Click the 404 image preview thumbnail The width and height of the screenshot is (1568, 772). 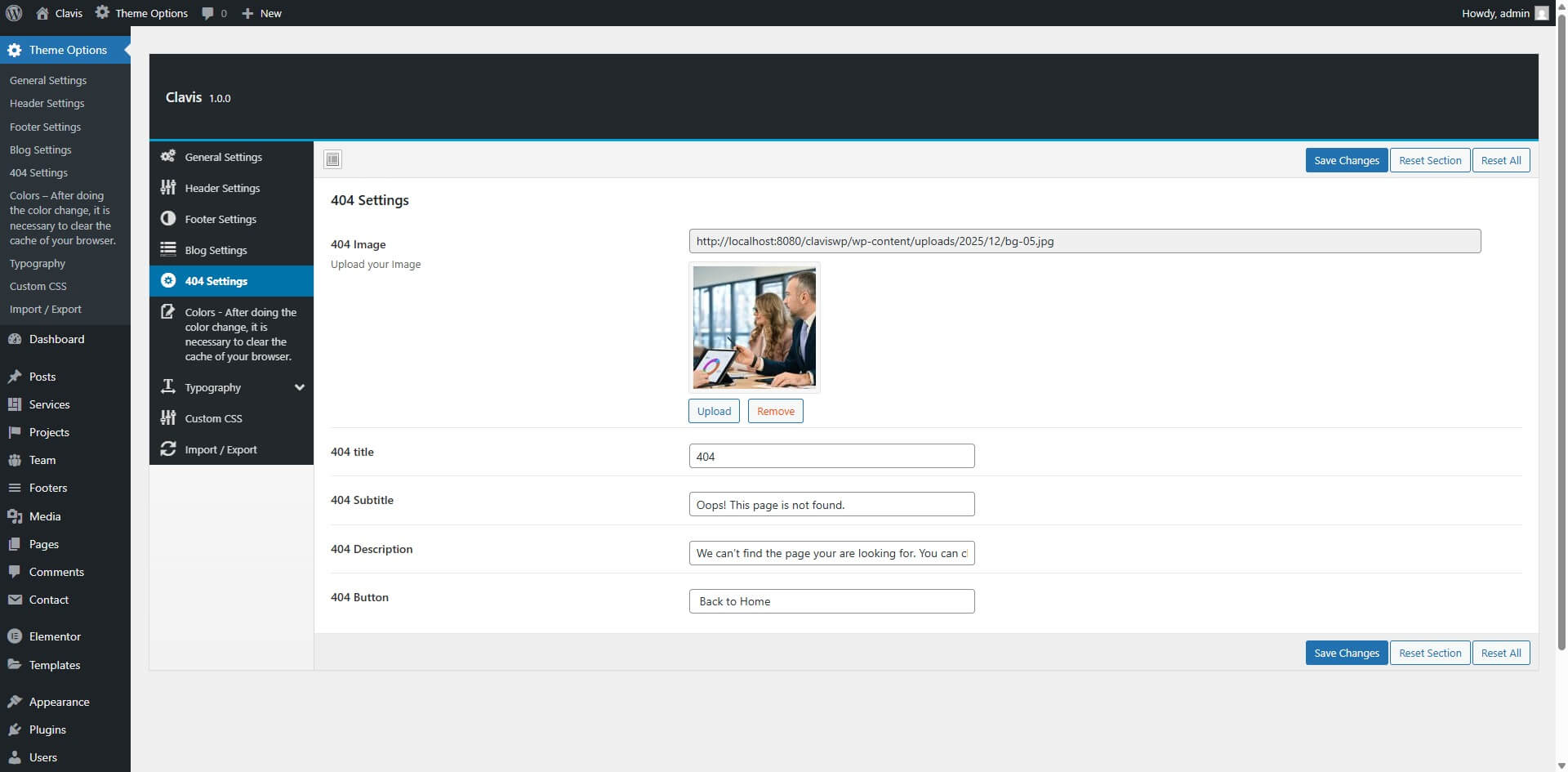(754, 328)
